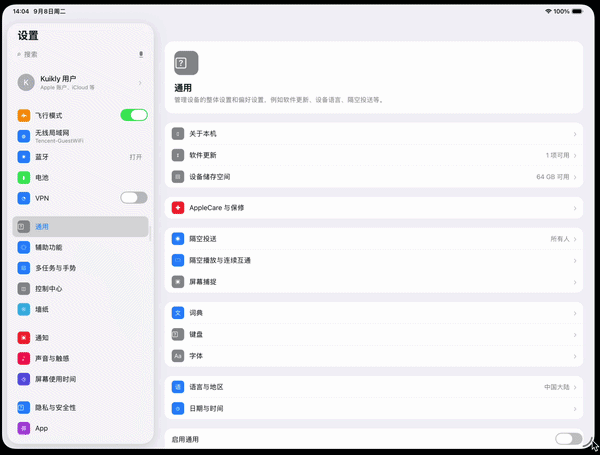Tap the Bluetooth 蓝牙 icon

pos(24,157)
